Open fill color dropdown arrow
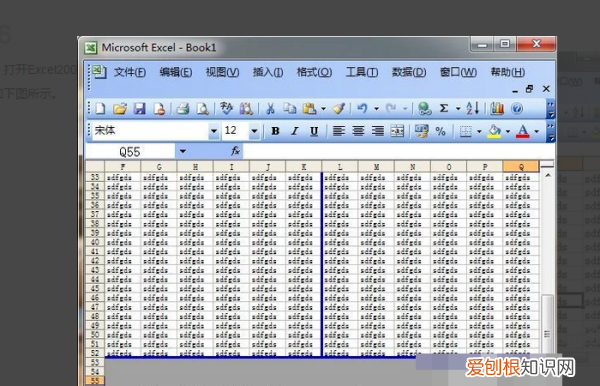The height and width of the screenshot is (386, 600). [508, 132]
